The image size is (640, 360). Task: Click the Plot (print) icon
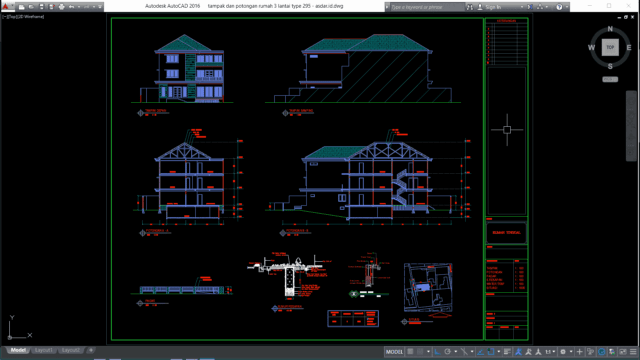(62, 7)
